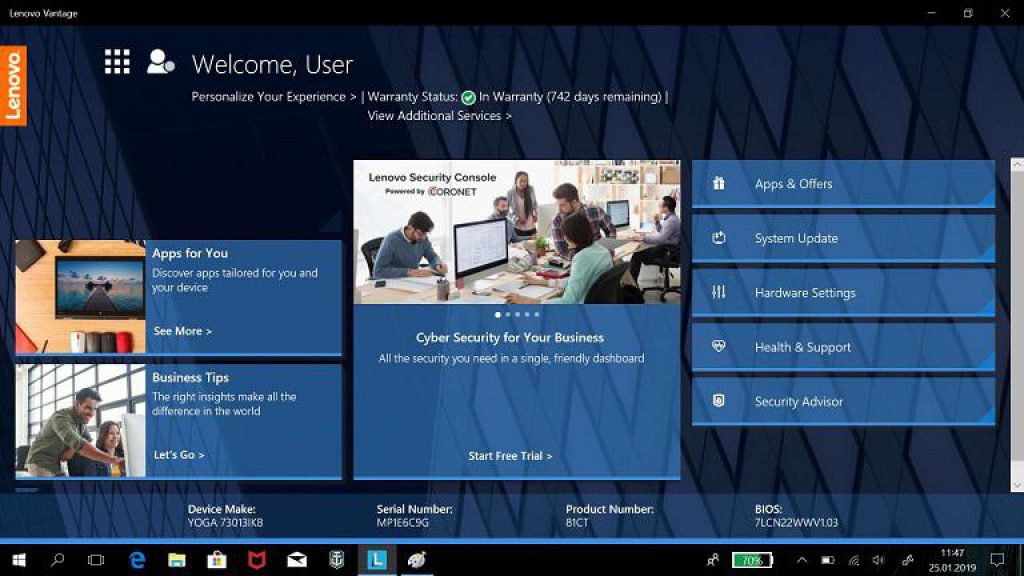Click the user profile icon
Image resolution: width=1024 pixels, height=576 pixels.
tap(160, 62)
